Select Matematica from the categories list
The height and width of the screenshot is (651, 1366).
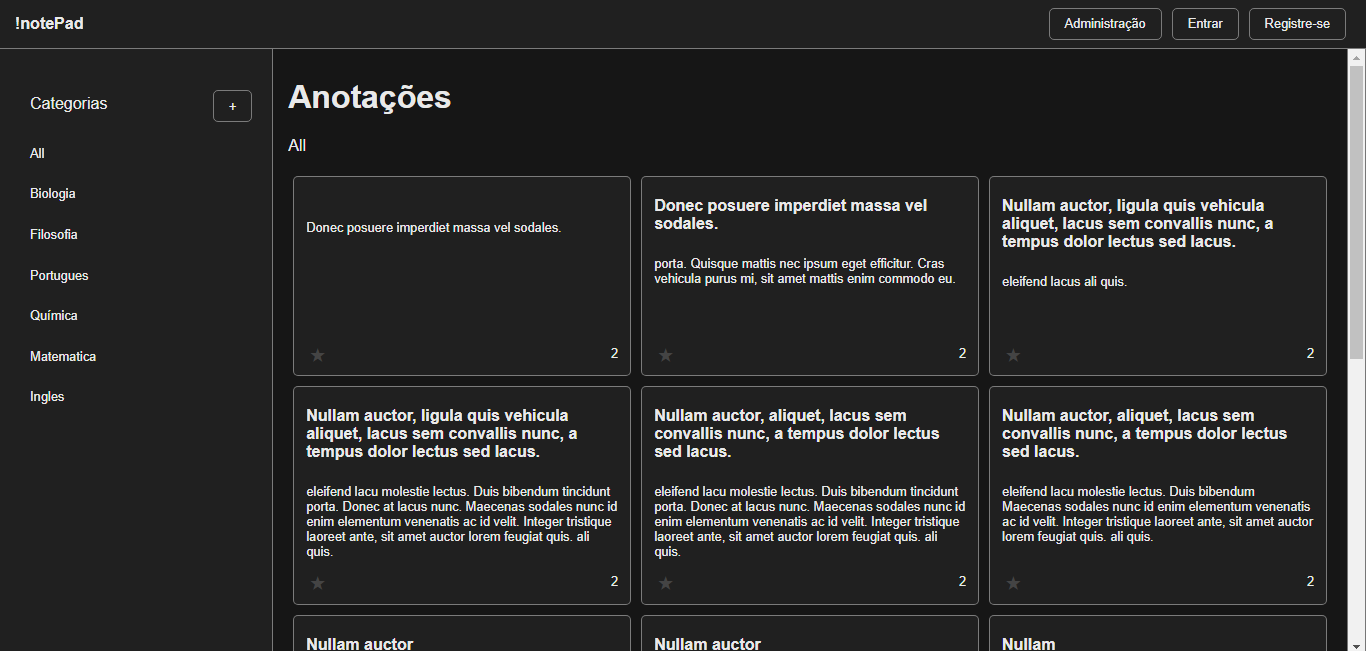click(63, 357)
